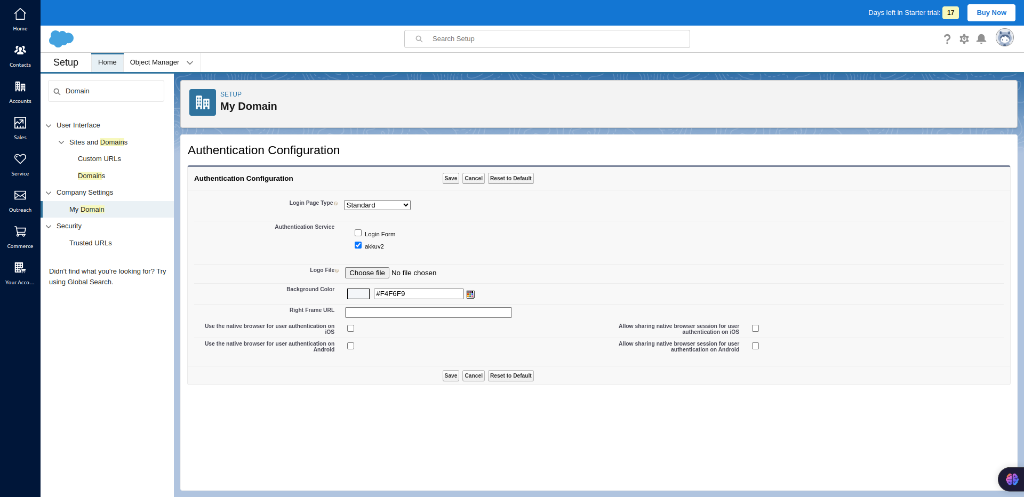Click the magnifier icon in Search Setup
This screenshot has height=497, width=1024.
419,39
